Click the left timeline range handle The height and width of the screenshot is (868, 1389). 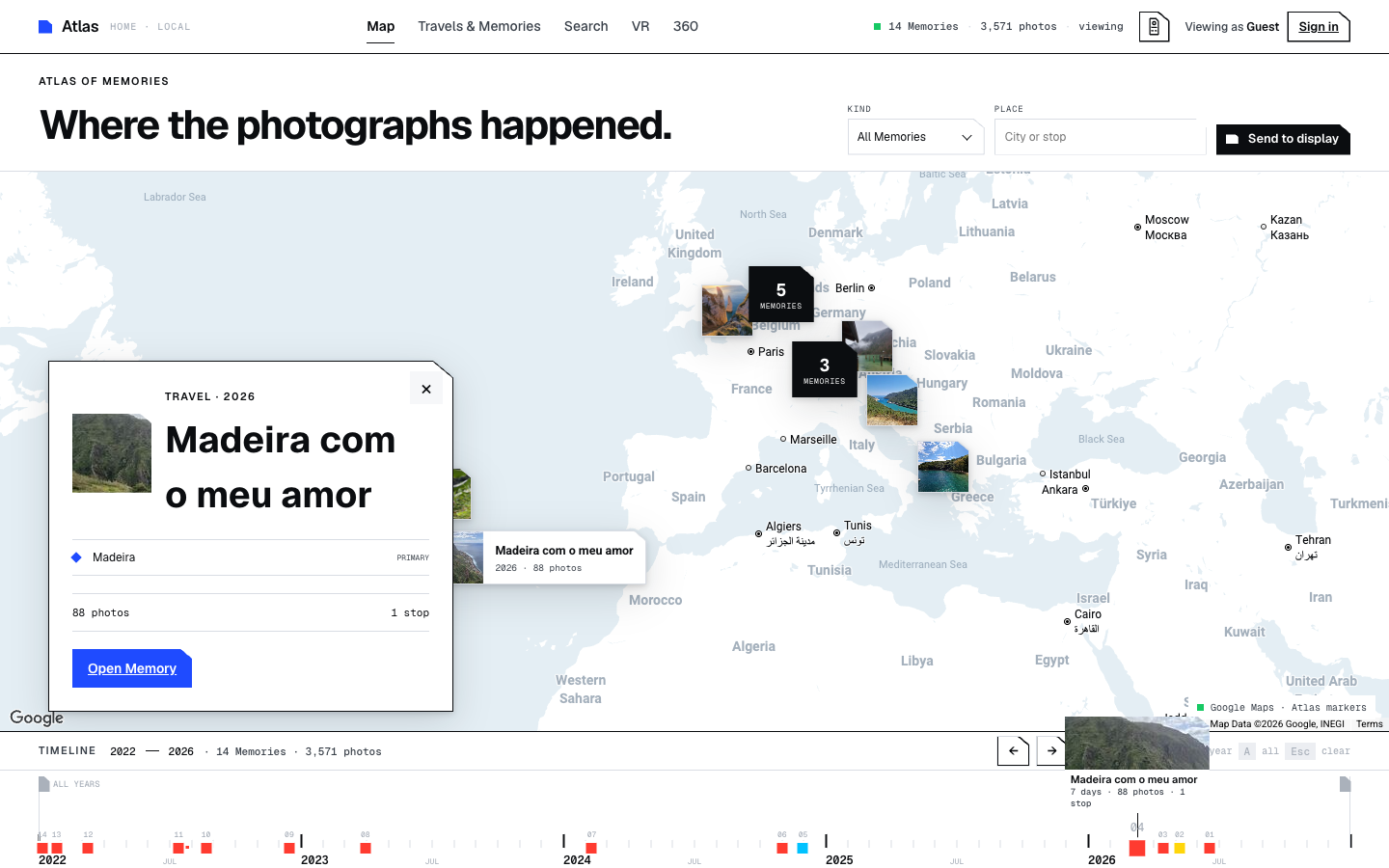[43, 784]
